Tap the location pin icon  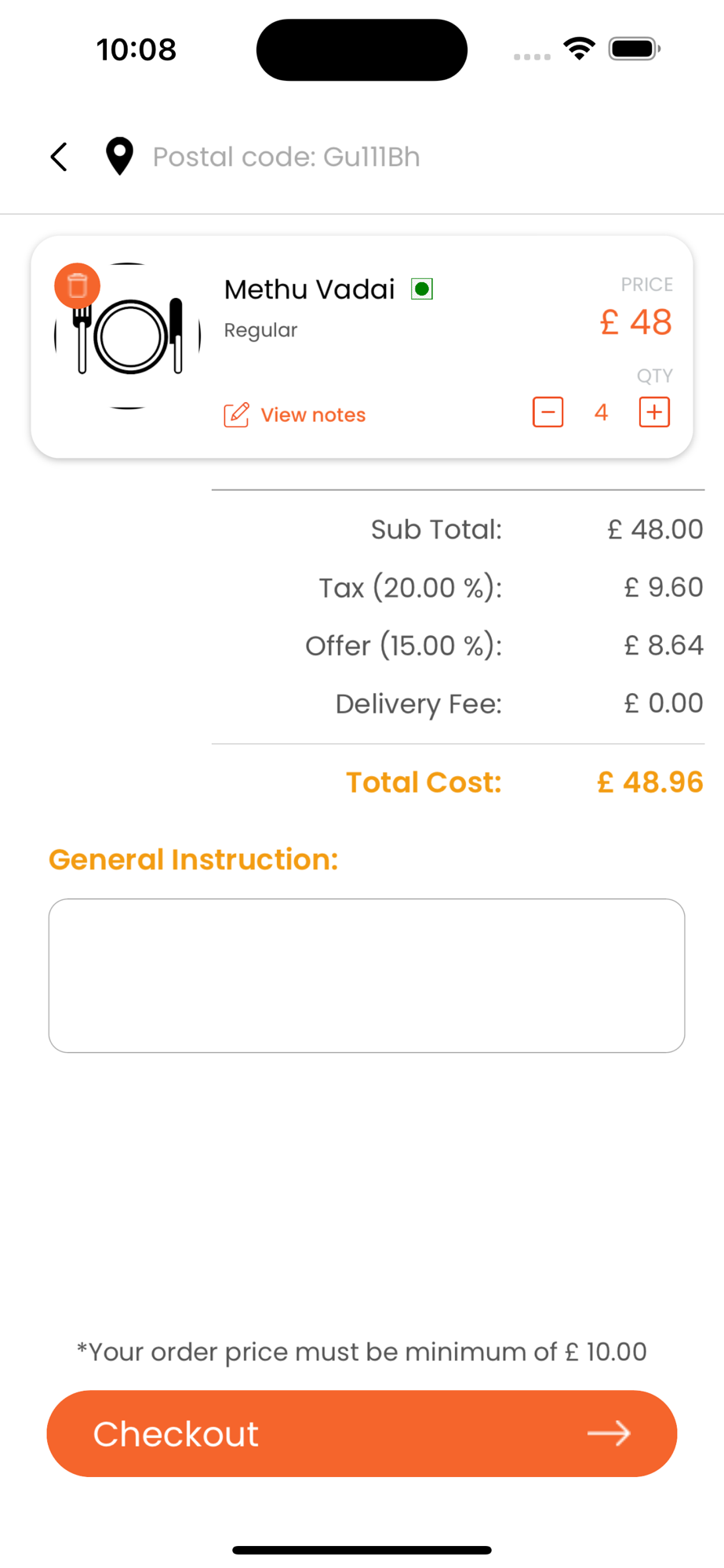[119, 157]
